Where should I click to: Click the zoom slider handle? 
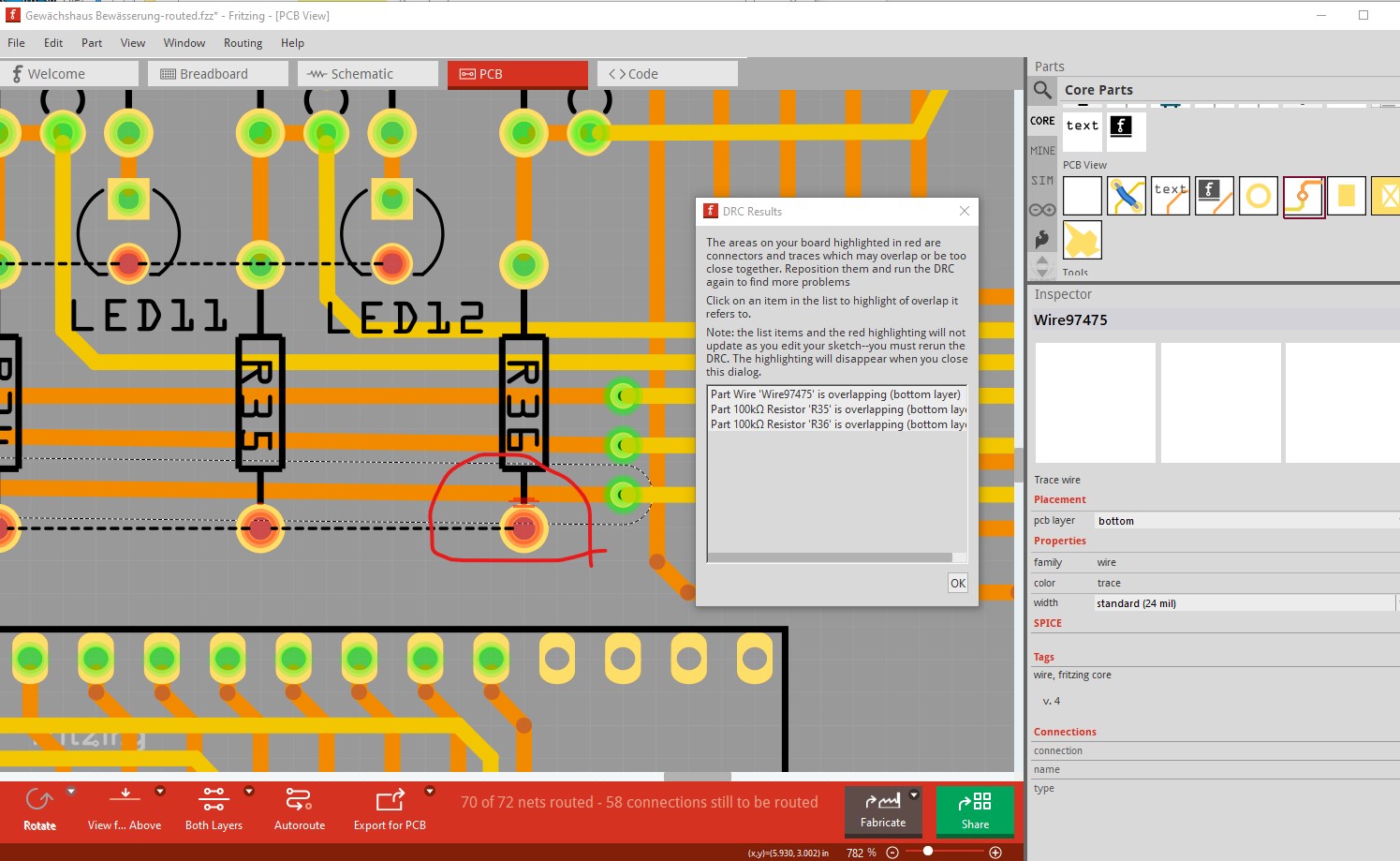(928, 851)
